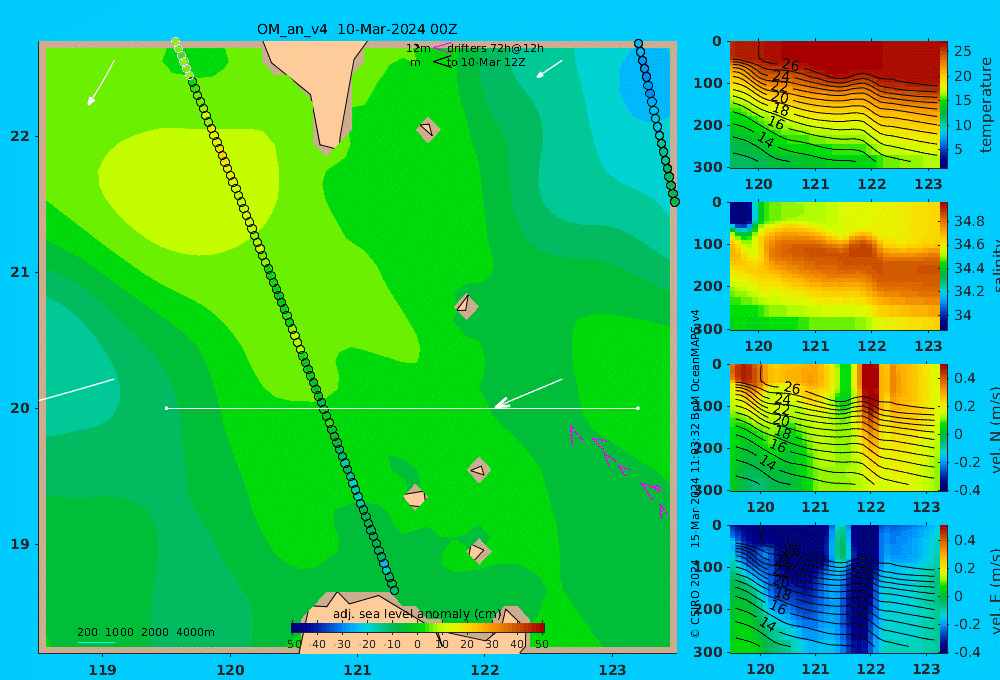Click the vel. N color bar
This screenshot has height=680, width=1000.
pyautogui.click(x=944, y=427)
